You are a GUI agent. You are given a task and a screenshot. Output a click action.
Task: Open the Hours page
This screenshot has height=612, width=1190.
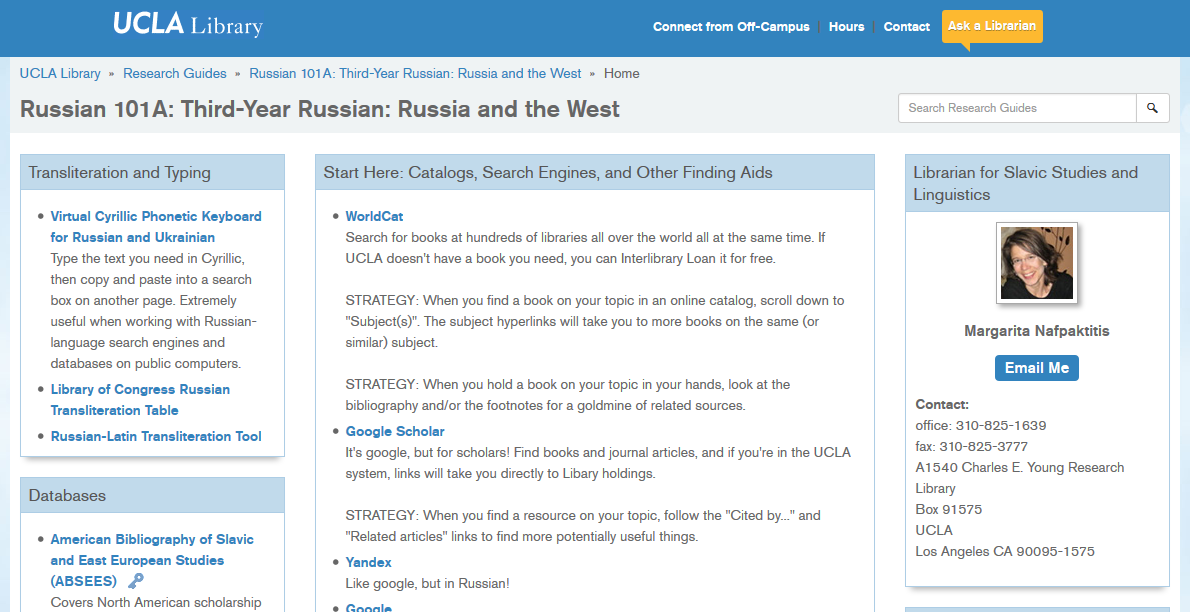[x=846, y=27]
